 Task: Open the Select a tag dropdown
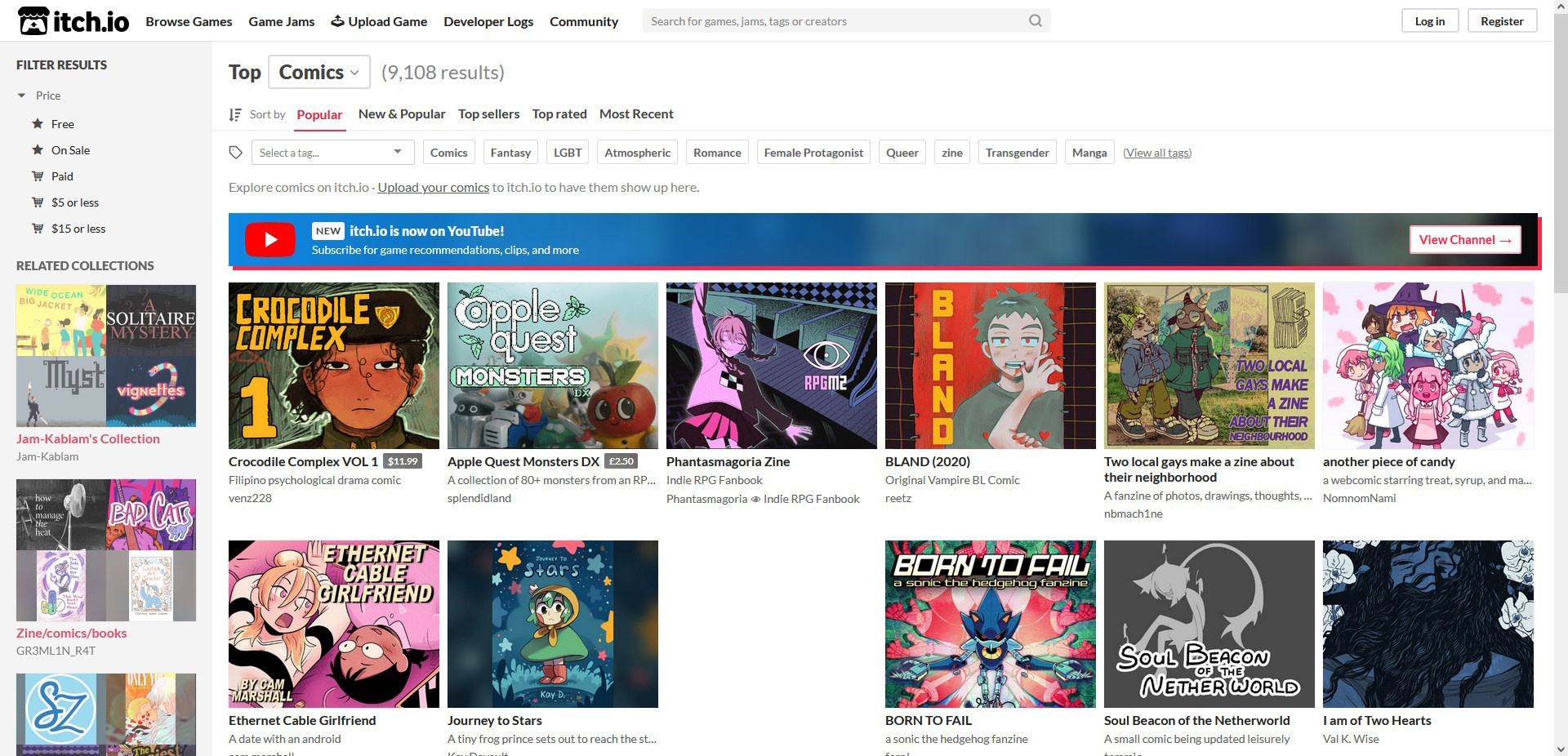click(332, 153)
